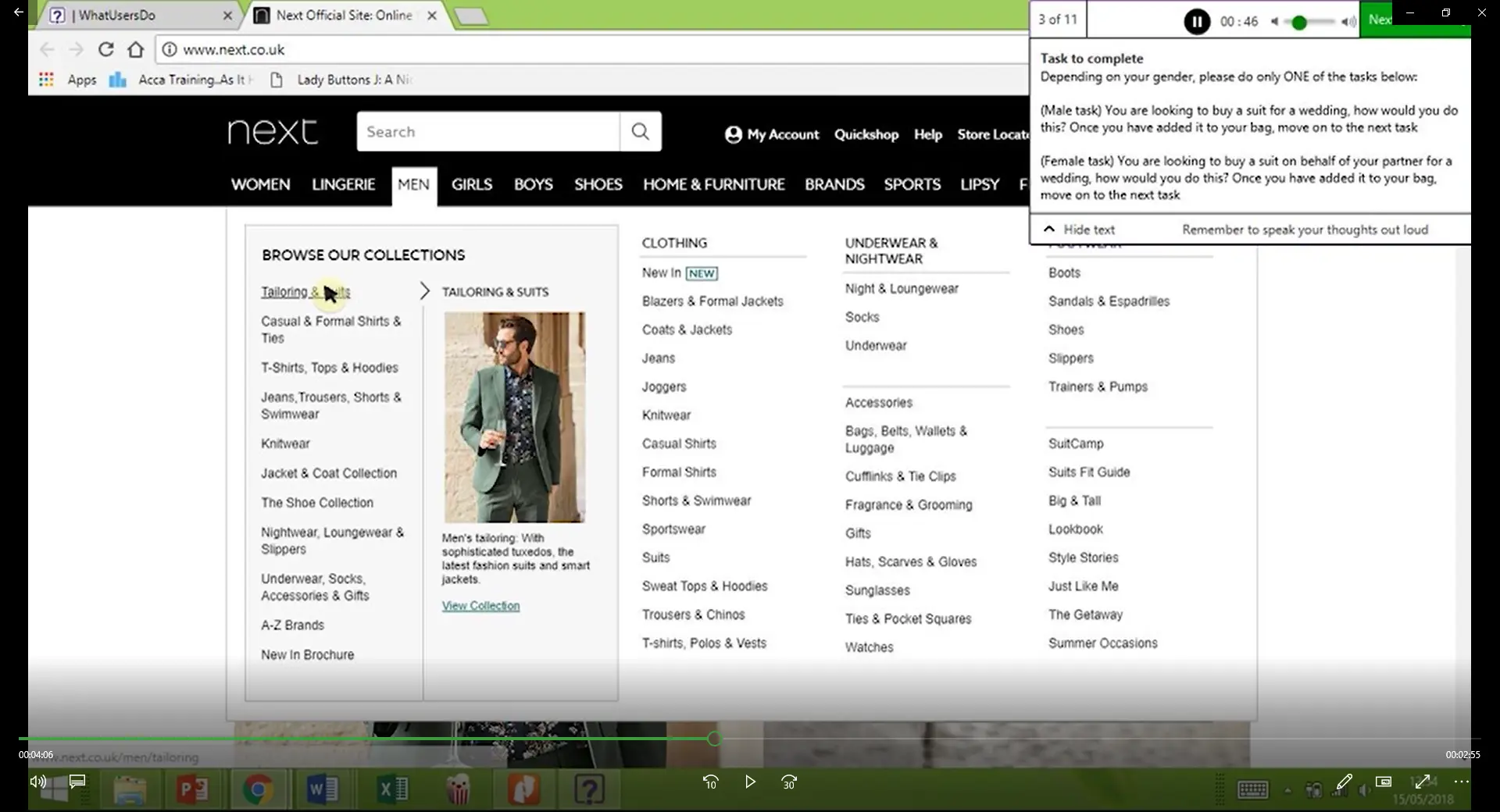Open Quickshop link in header
Viewport: 1500px width, 812px height.
[866, 135]
